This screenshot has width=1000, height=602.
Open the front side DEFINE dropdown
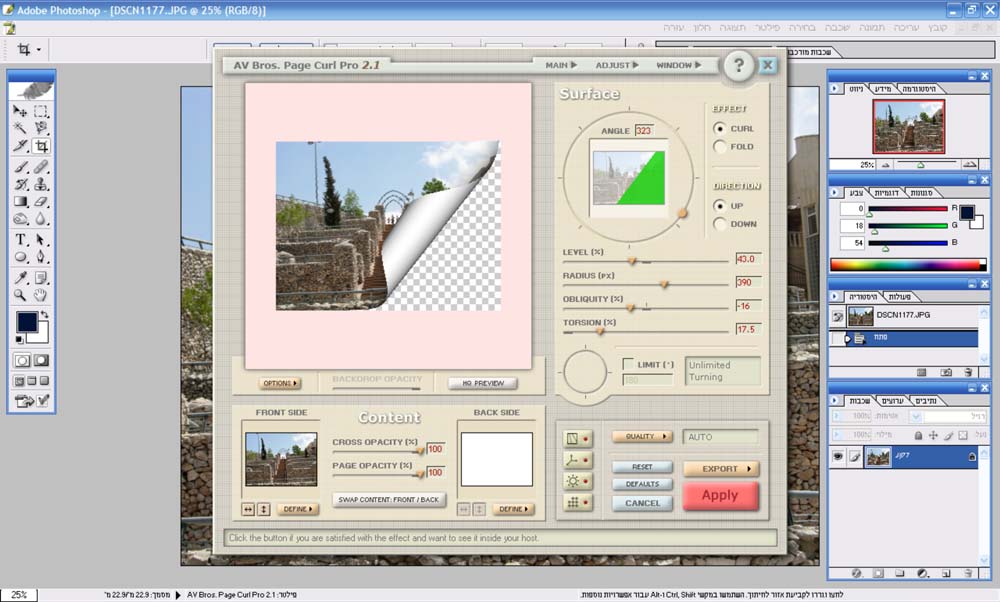[298, 509]
